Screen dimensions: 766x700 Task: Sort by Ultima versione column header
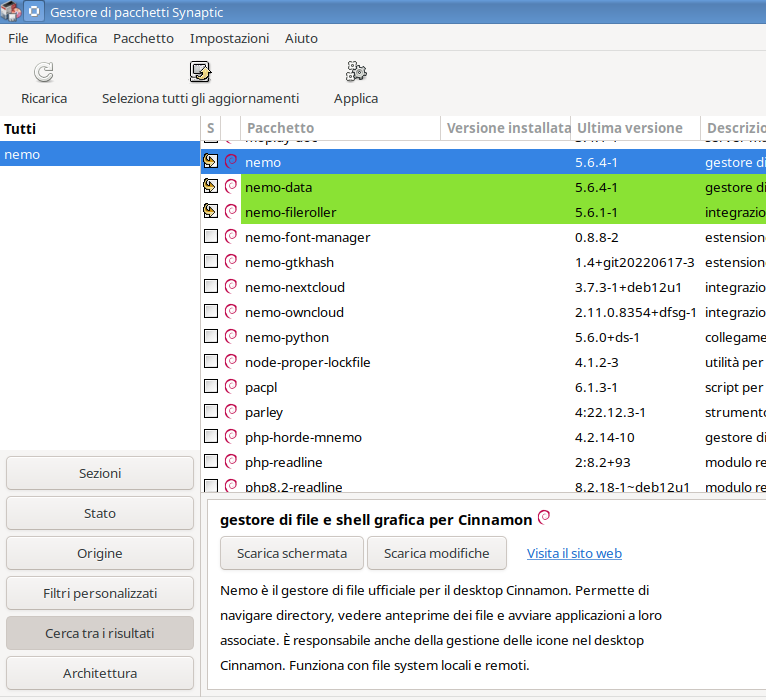[x=635, y=128]
